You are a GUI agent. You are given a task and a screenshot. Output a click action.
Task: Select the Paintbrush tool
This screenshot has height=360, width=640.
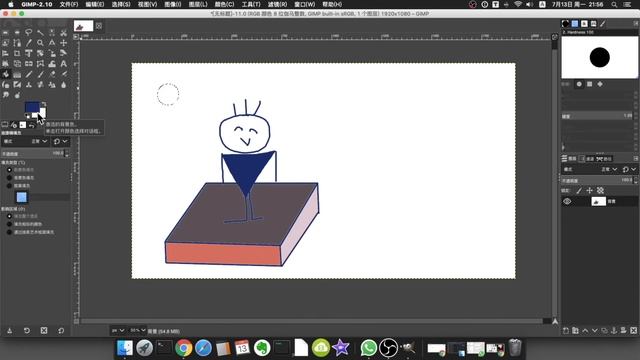pyautogui.click(x=40, y=74)
